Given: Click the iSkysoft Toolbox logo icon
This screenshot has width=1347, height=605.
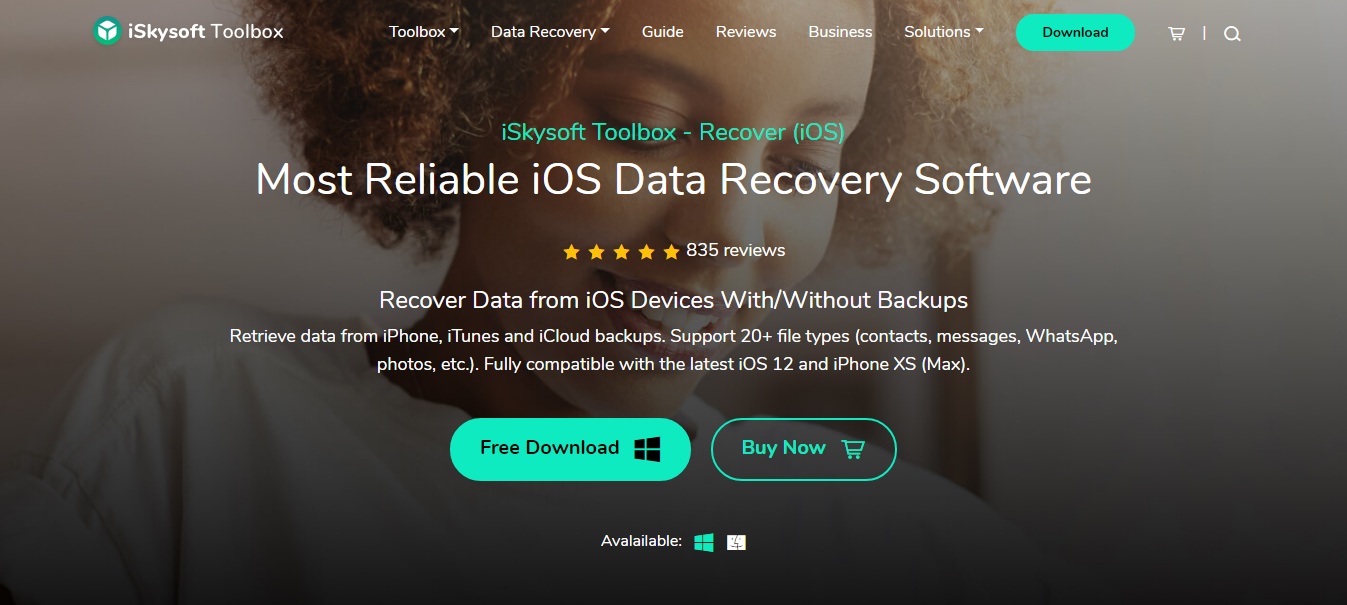Looking at the screenshot, I should click(107, 31).
